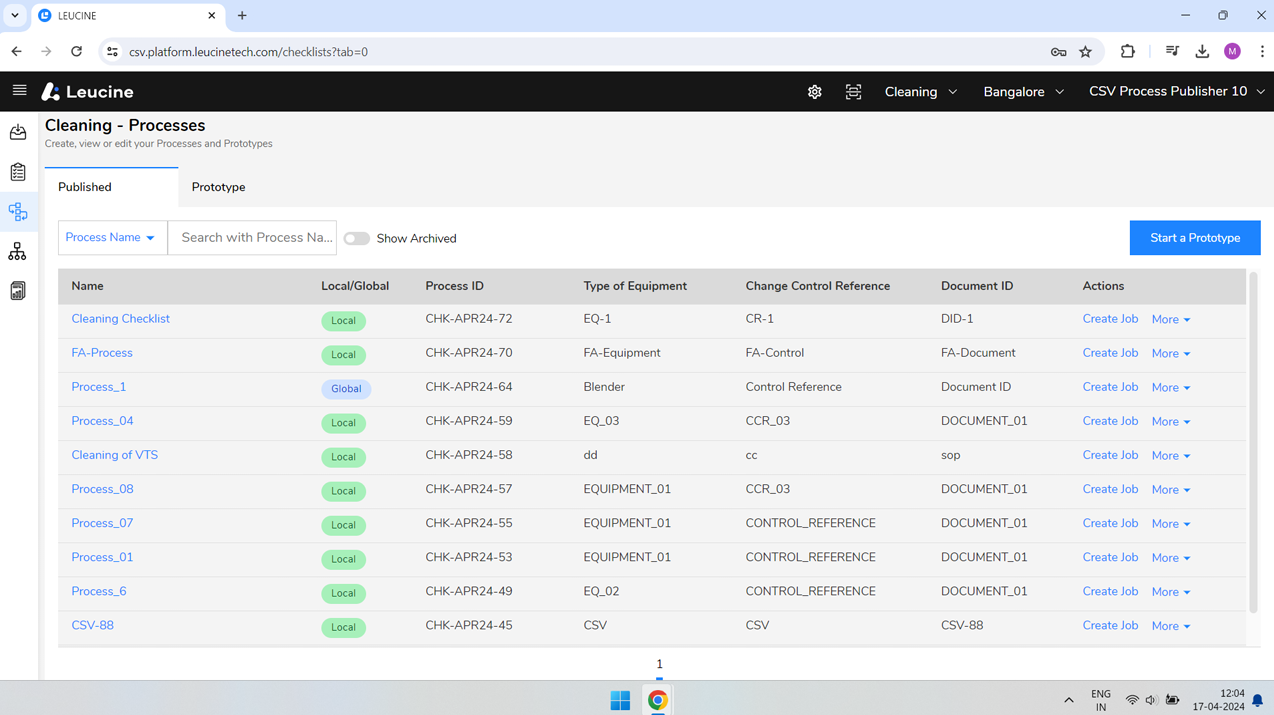The width and height of the screenshot is (1274, 715).
Task: Select the checklist clipboard icon in sidebar
Action: 18,171
